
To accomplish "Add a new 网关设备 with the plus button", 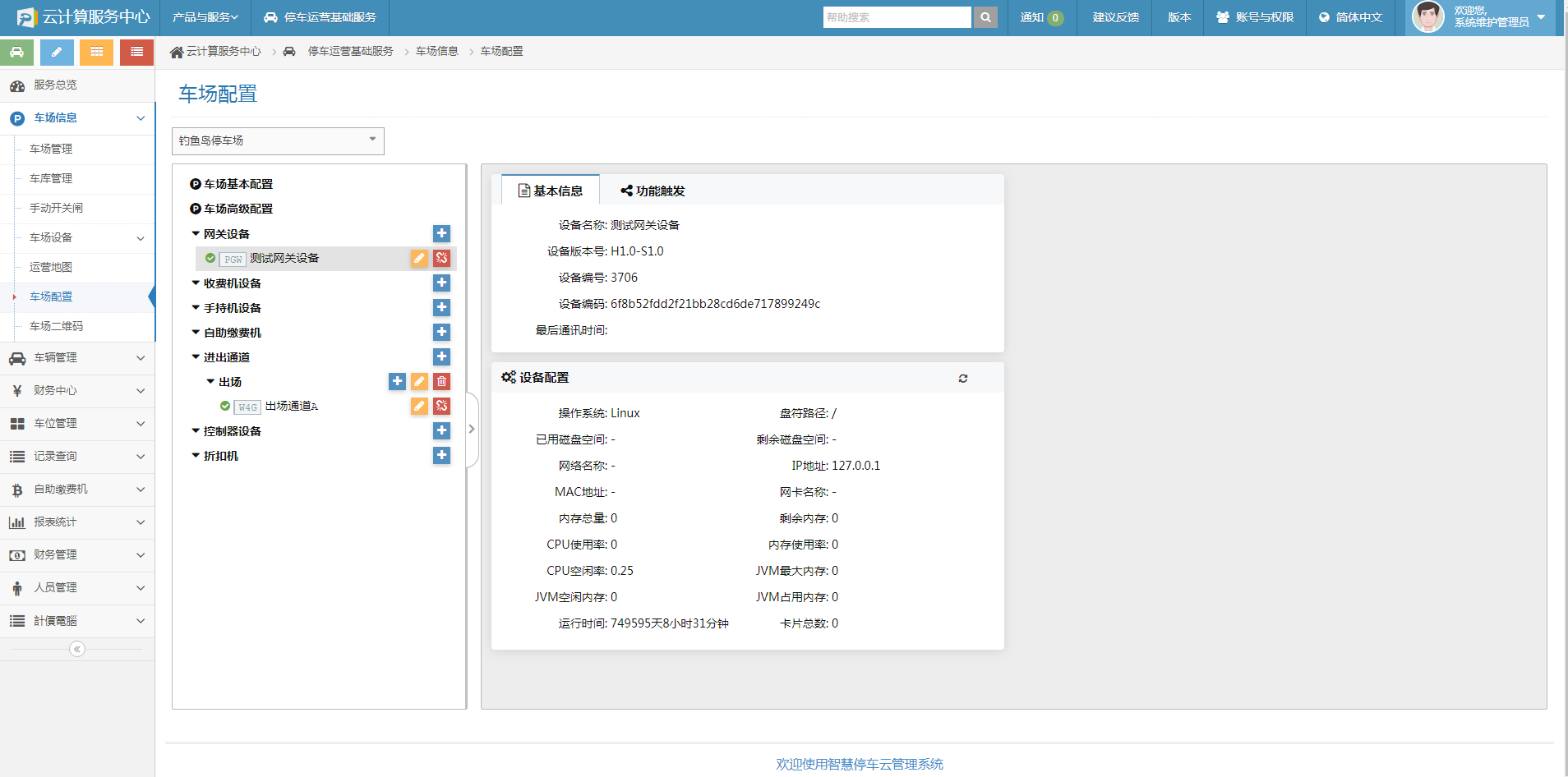I will pyautogui.click(x=441, y=233).
